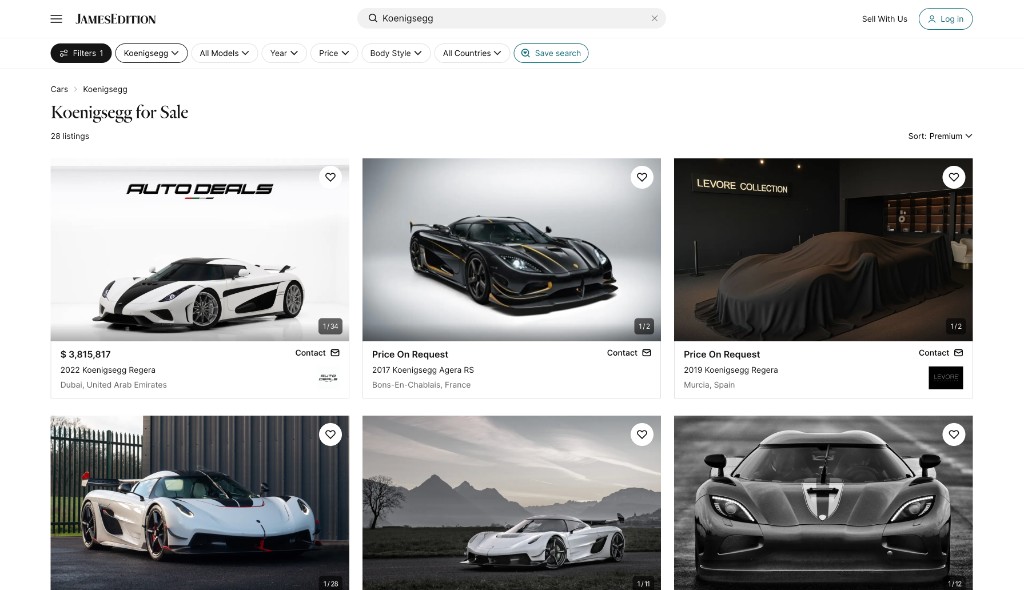Toggle the heart on the covered Murcia Regera
The image size is (1024, 590).
(x=953, y=177)
